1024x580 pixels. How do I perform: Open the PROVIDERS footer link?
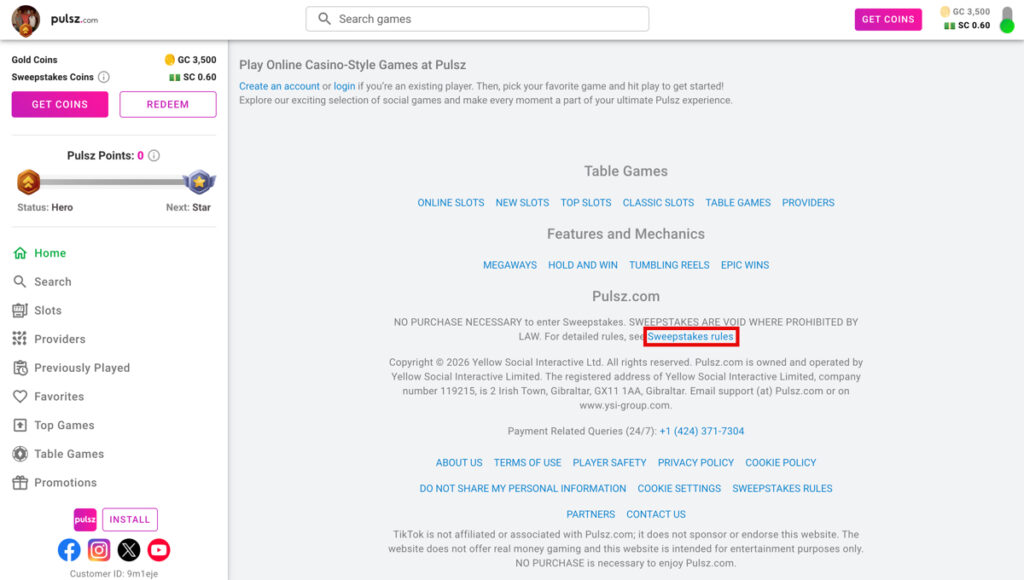808,202
